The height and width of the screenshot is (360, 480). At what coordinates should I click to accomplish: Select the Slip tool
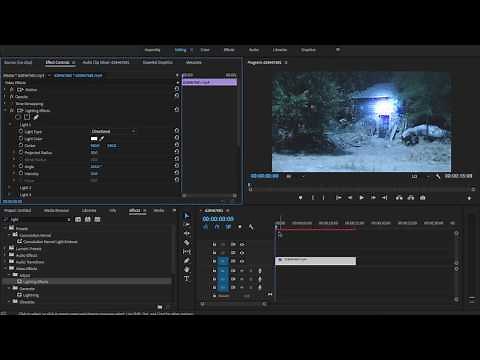[x=187, y=252]
